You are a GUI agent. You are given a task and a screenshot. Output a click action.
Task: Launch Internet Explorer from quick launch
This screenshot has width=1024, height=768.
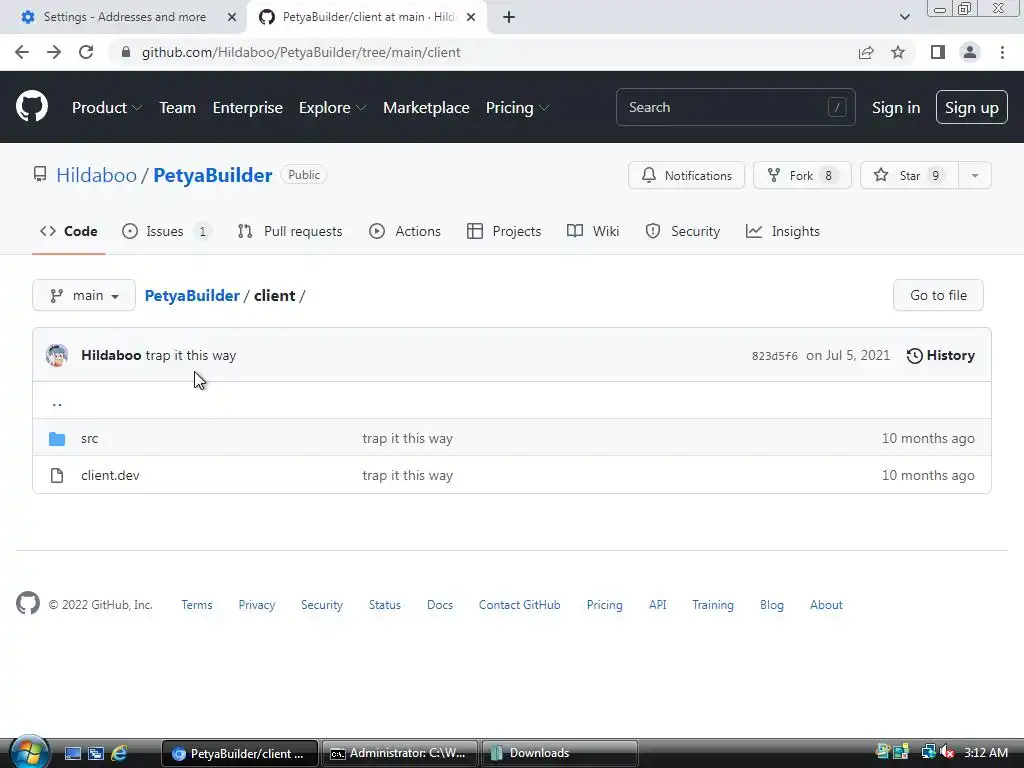(119, 753)
